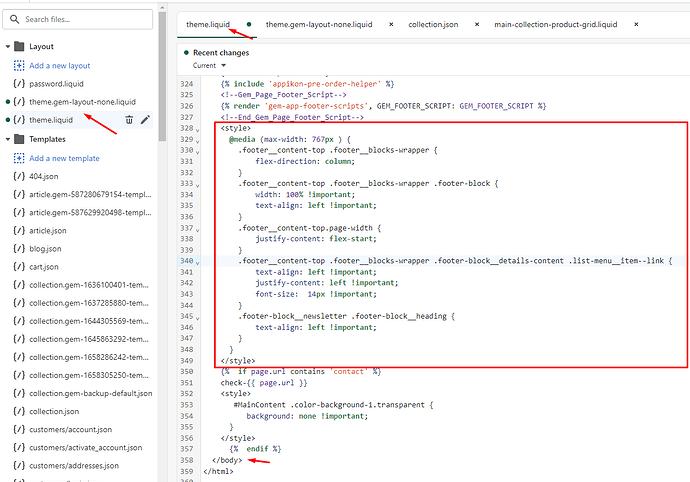Place cursor on closing html tag line

pyautogui.click(x=218, y=471)
